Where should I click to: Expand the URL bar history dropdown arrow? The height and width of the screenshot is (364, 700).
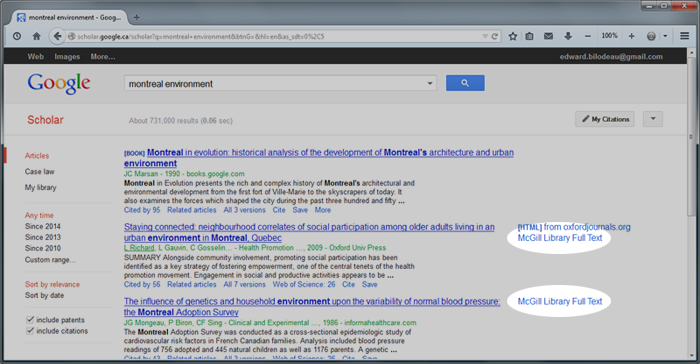tap(485, 36)
